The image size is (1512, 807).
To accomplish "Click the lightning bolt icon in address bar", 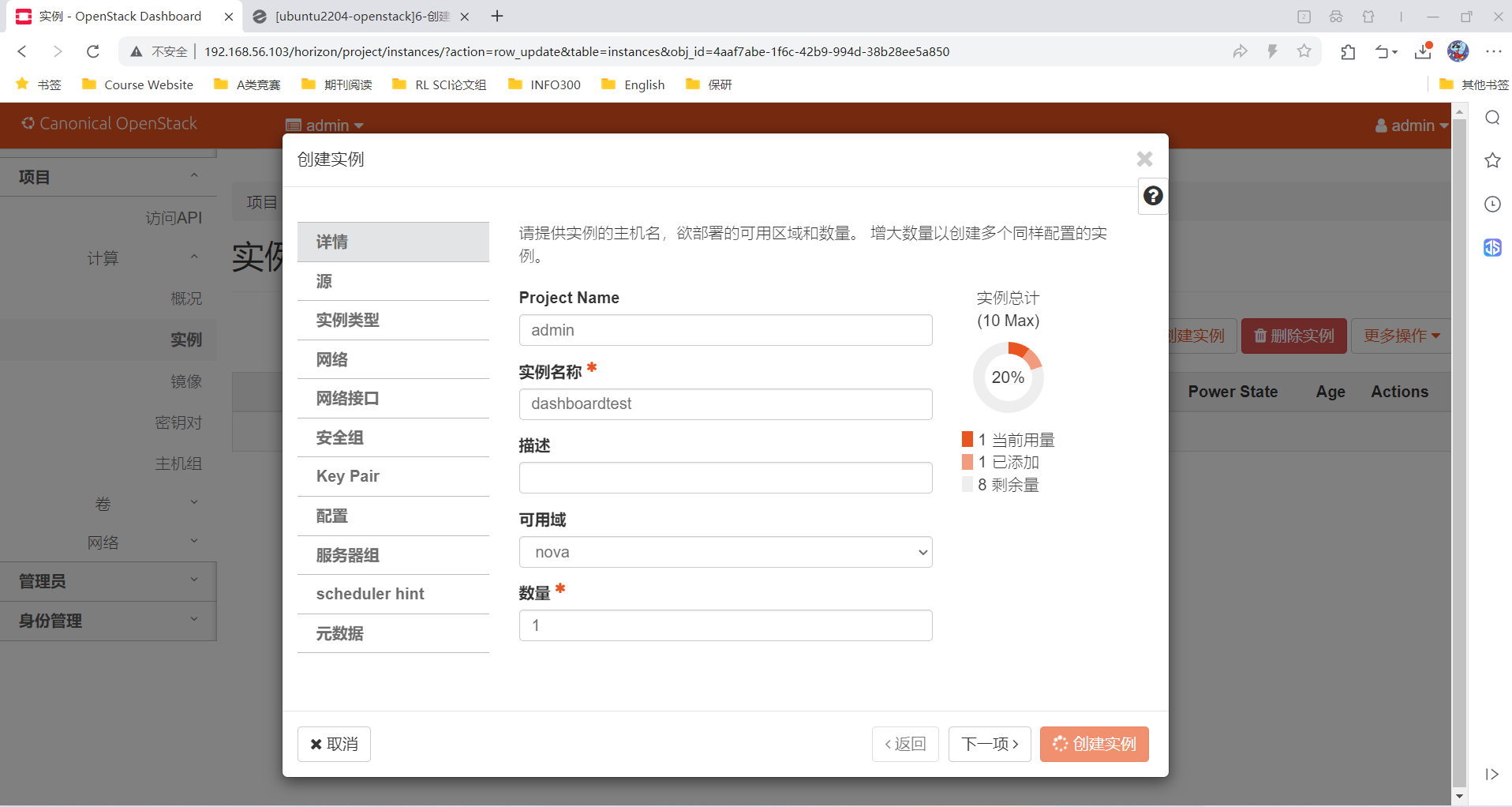I will click(1272, 51).
